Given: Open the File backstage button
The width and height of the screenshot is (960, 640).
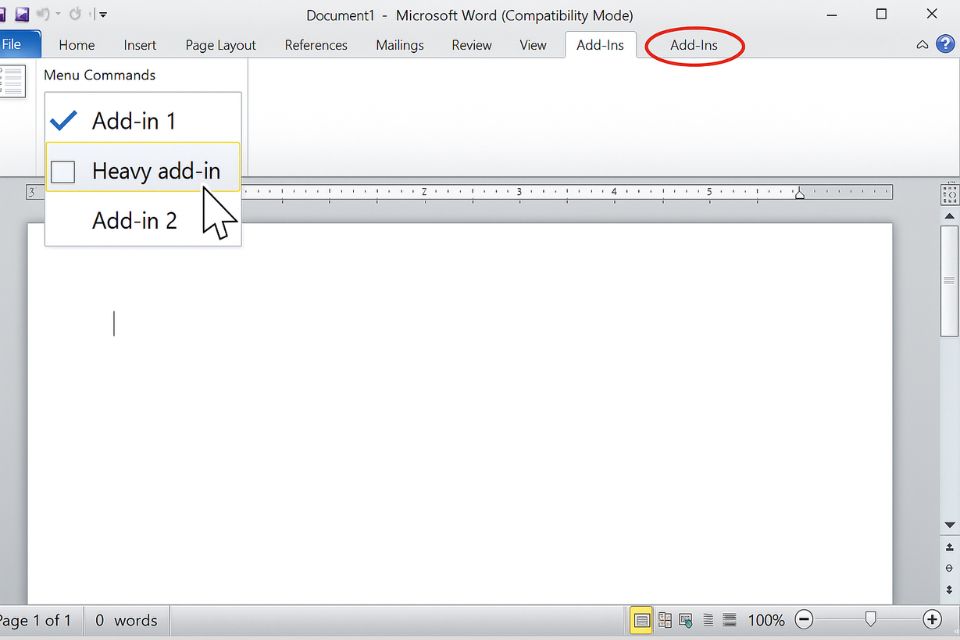Looking at the screenshot, I should coord(14,45).
